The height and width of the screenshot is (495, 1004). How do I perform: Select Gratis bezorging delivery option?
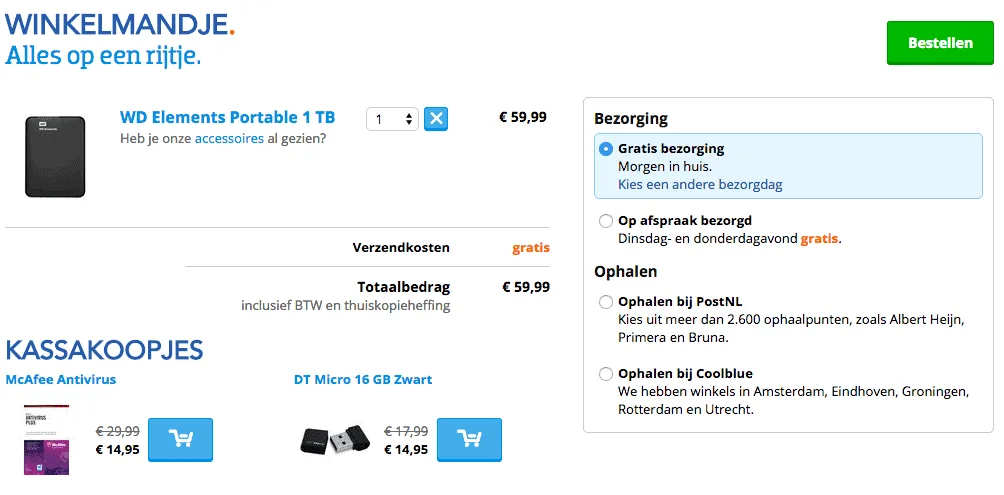[606, 149]
